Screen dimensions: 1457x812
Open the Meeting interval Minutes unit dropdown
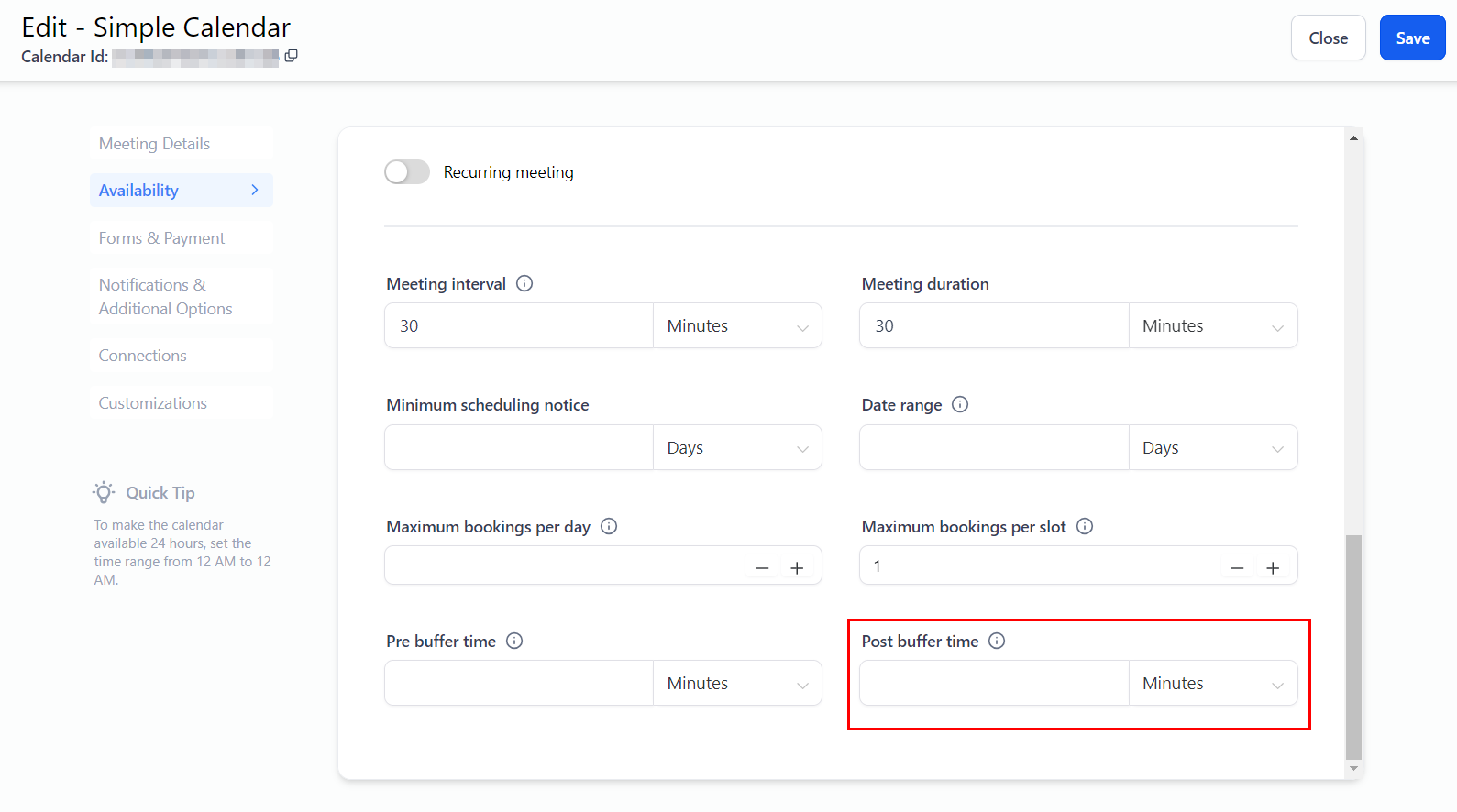(737, 325)
